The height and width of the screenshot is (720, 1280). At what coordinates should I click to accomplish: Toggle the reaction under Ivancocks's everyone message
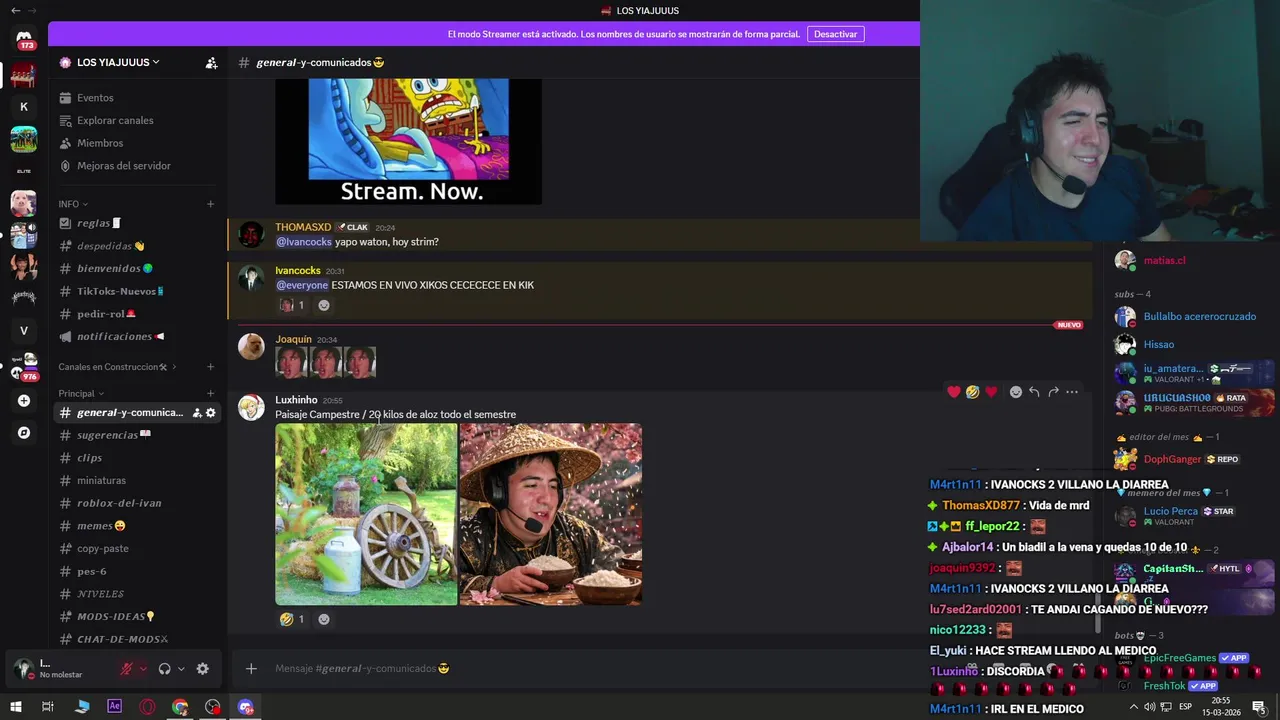click(x=293, y=305)
